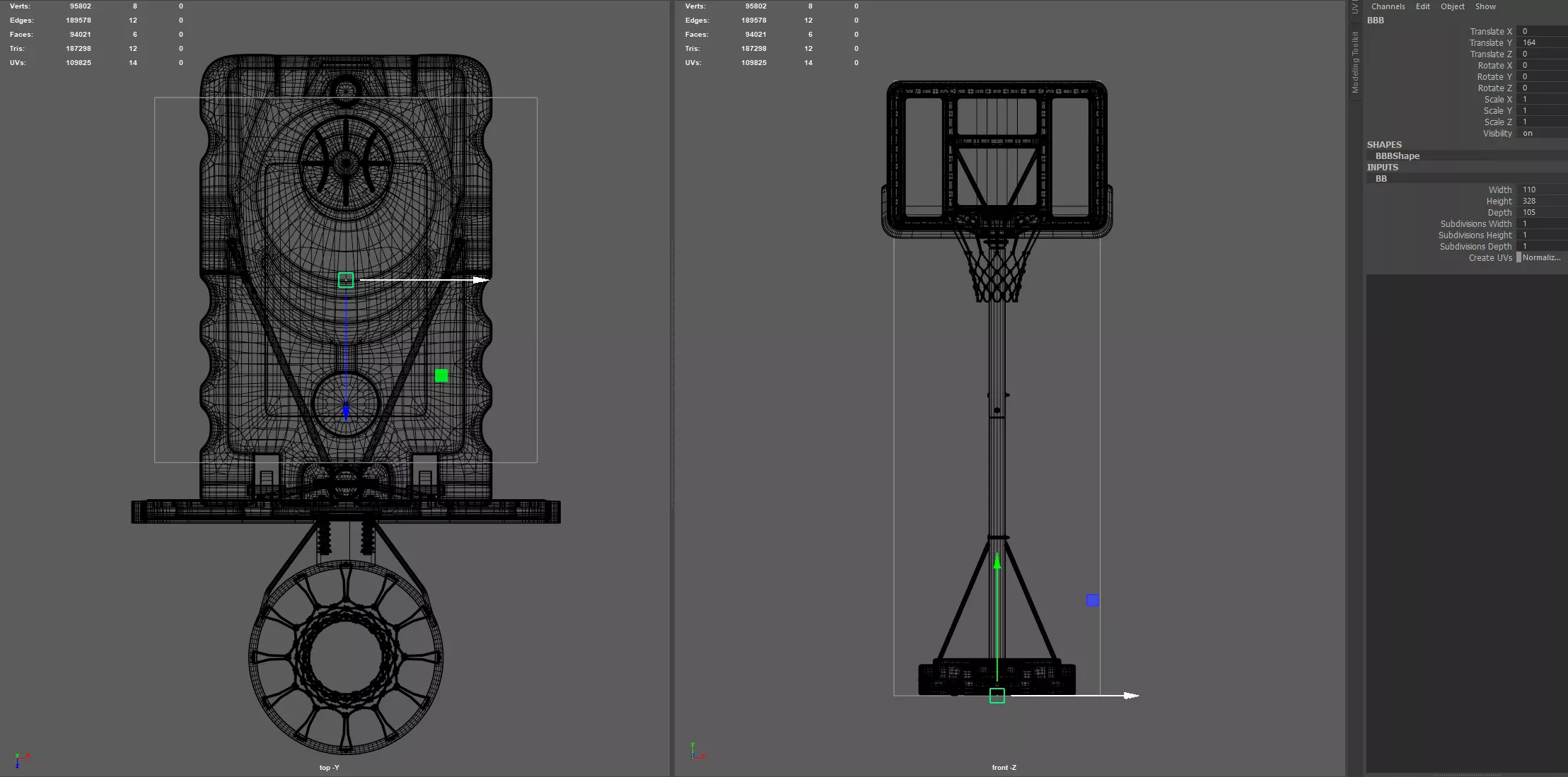Open the Channels menu in the Channel Box
The width and height of the screenshot is (1568, 777).
(1388, 6)
